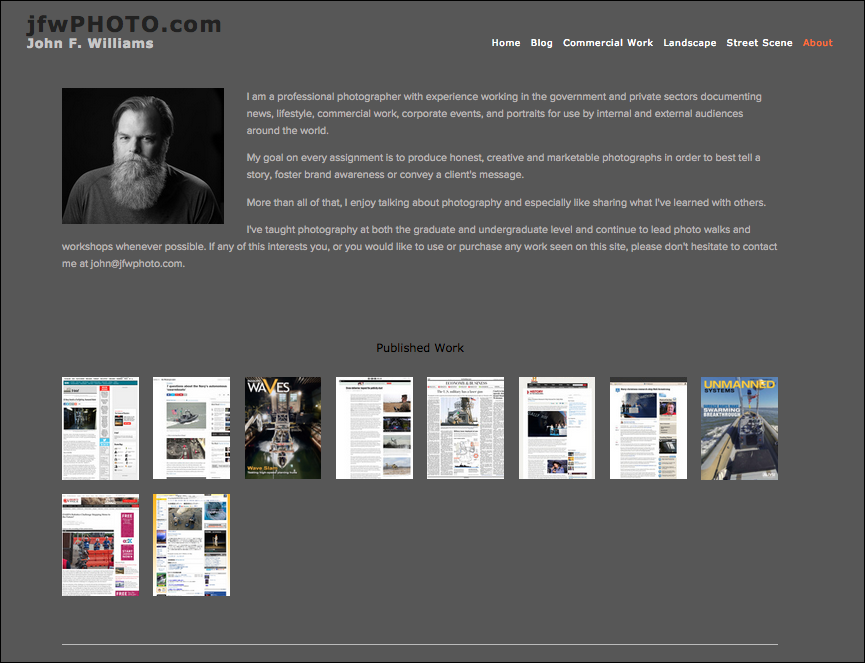
Task: Open the Home menu item
Action: pos(506,42)
